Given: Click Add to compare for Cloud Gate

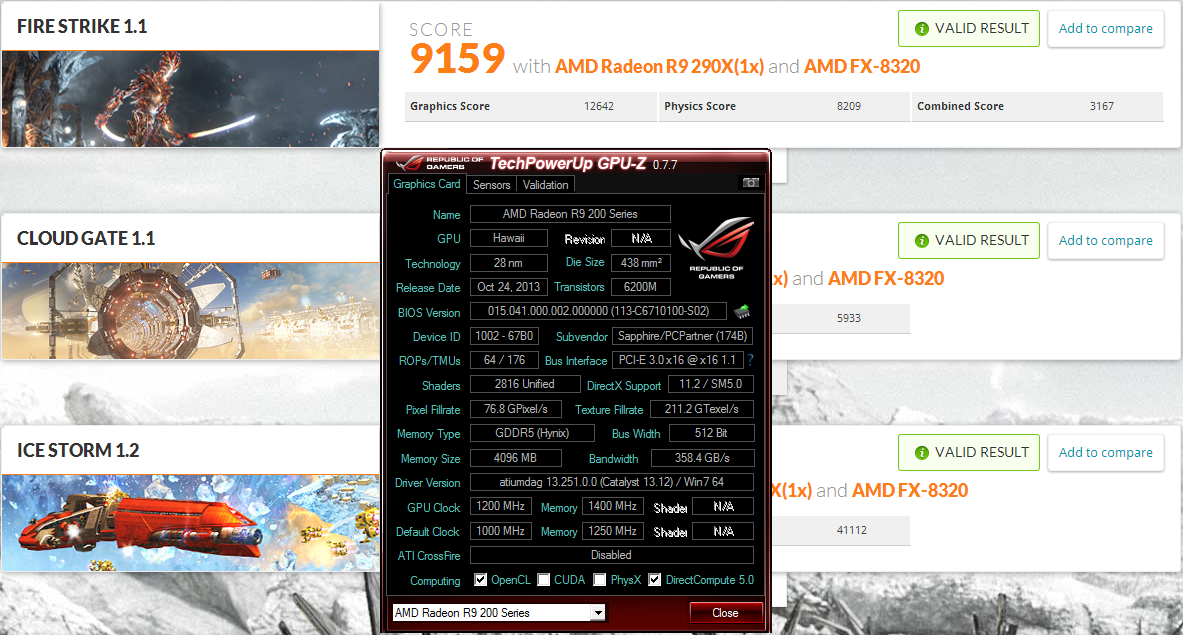Looking at the screenshot, I should [1105, 241].
